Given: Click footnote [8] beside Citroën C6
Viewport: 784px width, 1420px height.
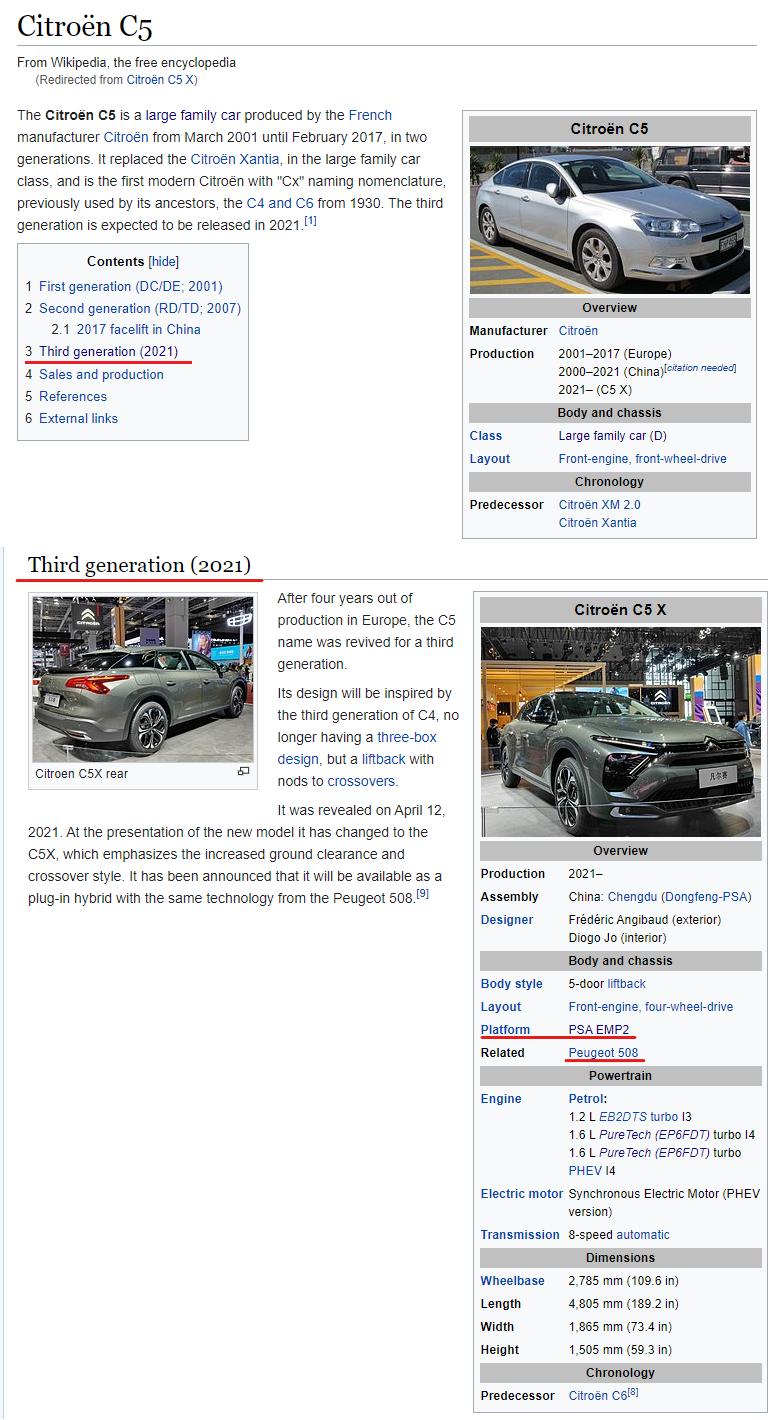Looking at the screenshot, I should (x=633, y=1391).
